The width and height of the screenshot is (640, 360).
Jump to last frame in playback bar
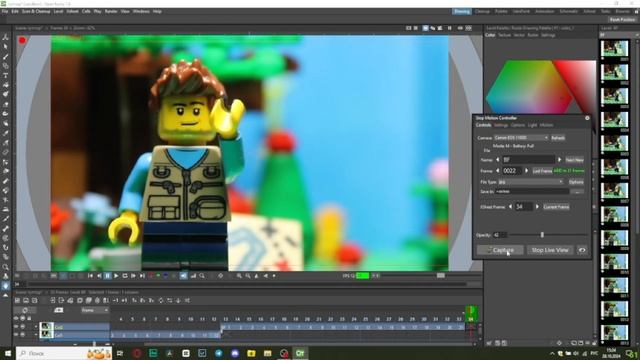click(142, 276)
